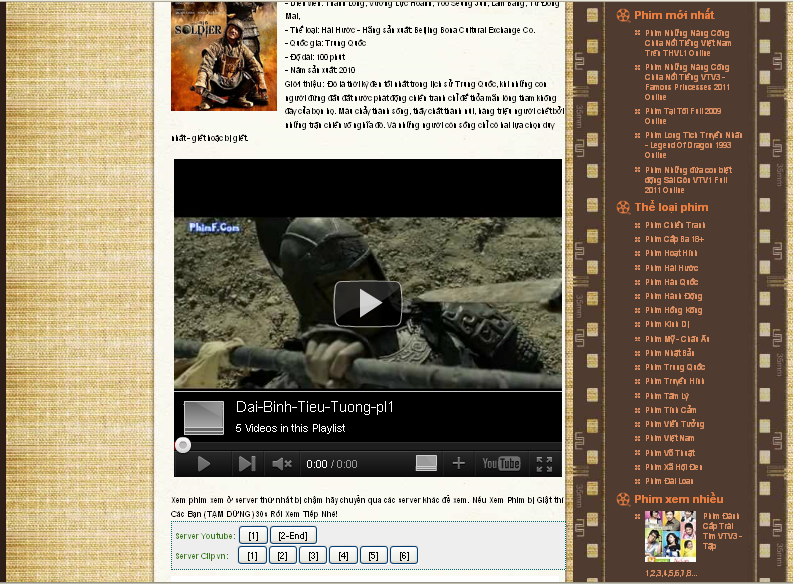This screenshot has width=793, height=584.
Task: Open Phim Chiến Tranh category
Action: coord(675,225)
